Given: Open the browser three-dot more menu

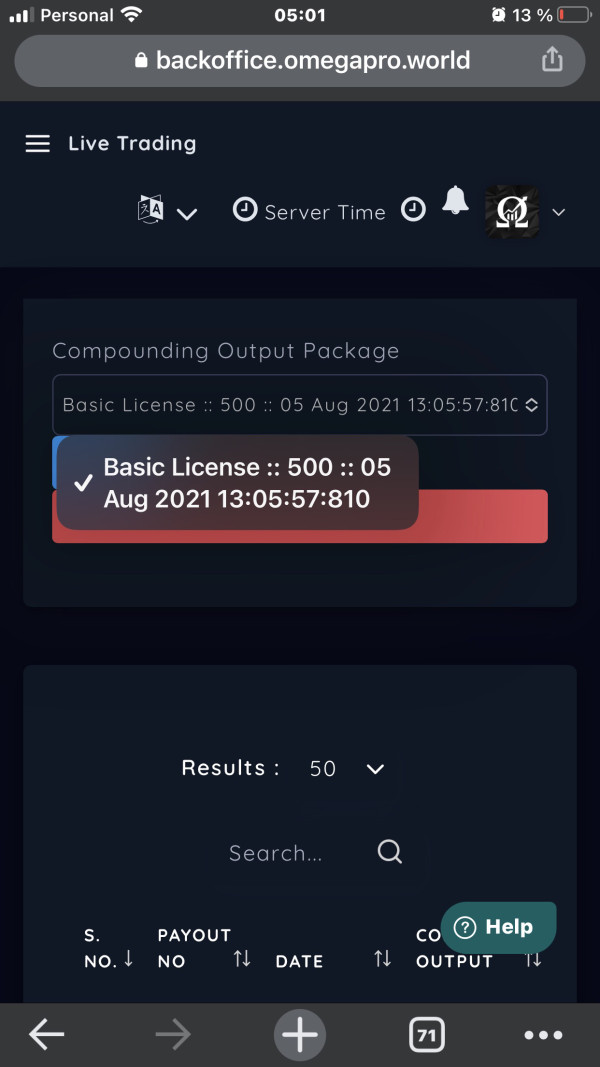Looking at the screenshot, I should click(544, 1035).
